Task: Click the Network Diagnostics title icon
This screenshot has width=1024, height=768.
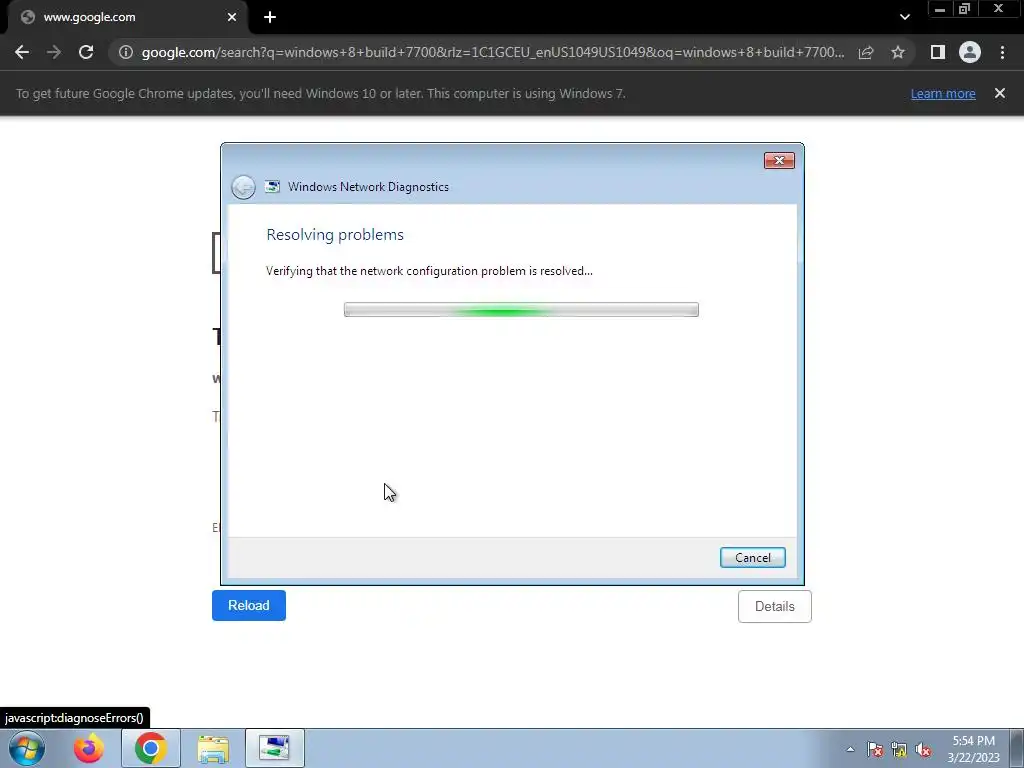Action: (x=272, y=187)
